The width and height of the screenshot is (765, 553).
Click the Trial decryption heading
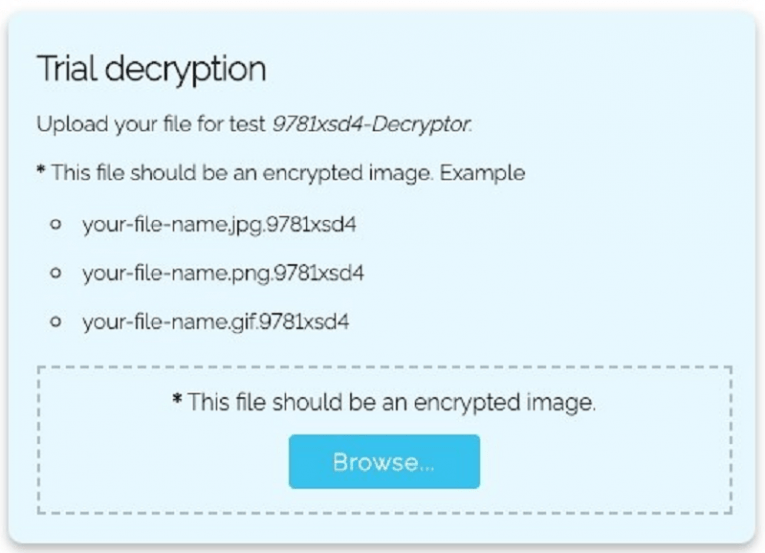click(x=151, y=69)
